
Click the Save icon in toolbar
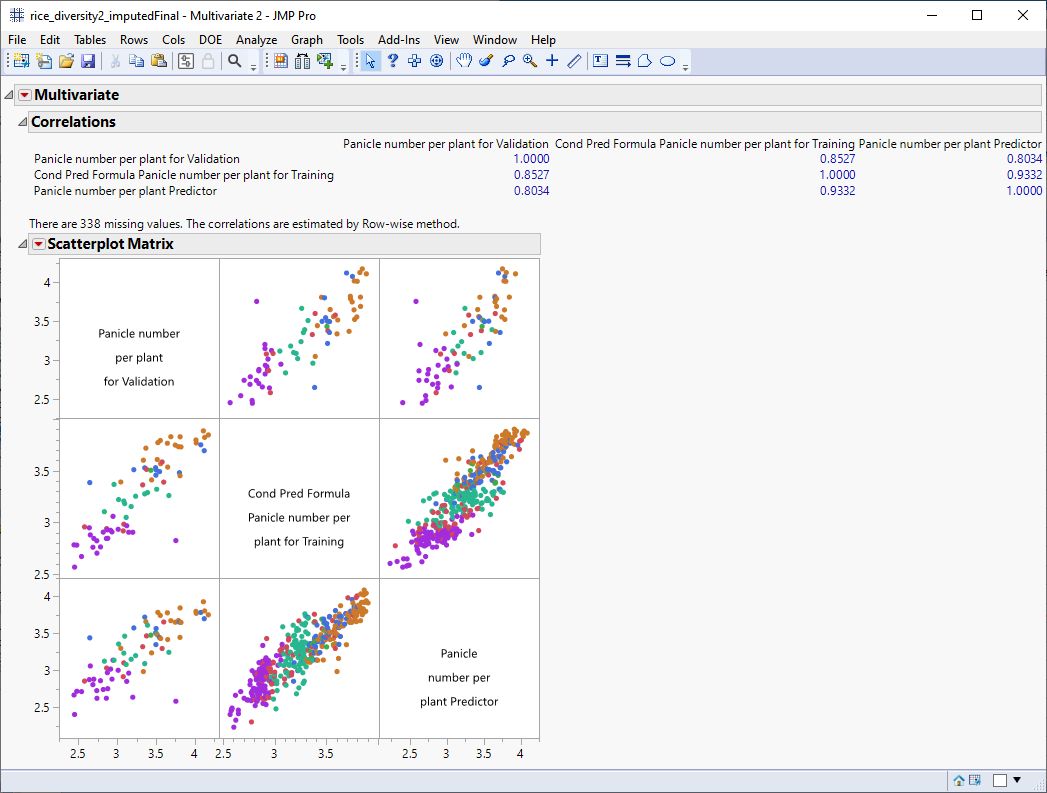88,62
